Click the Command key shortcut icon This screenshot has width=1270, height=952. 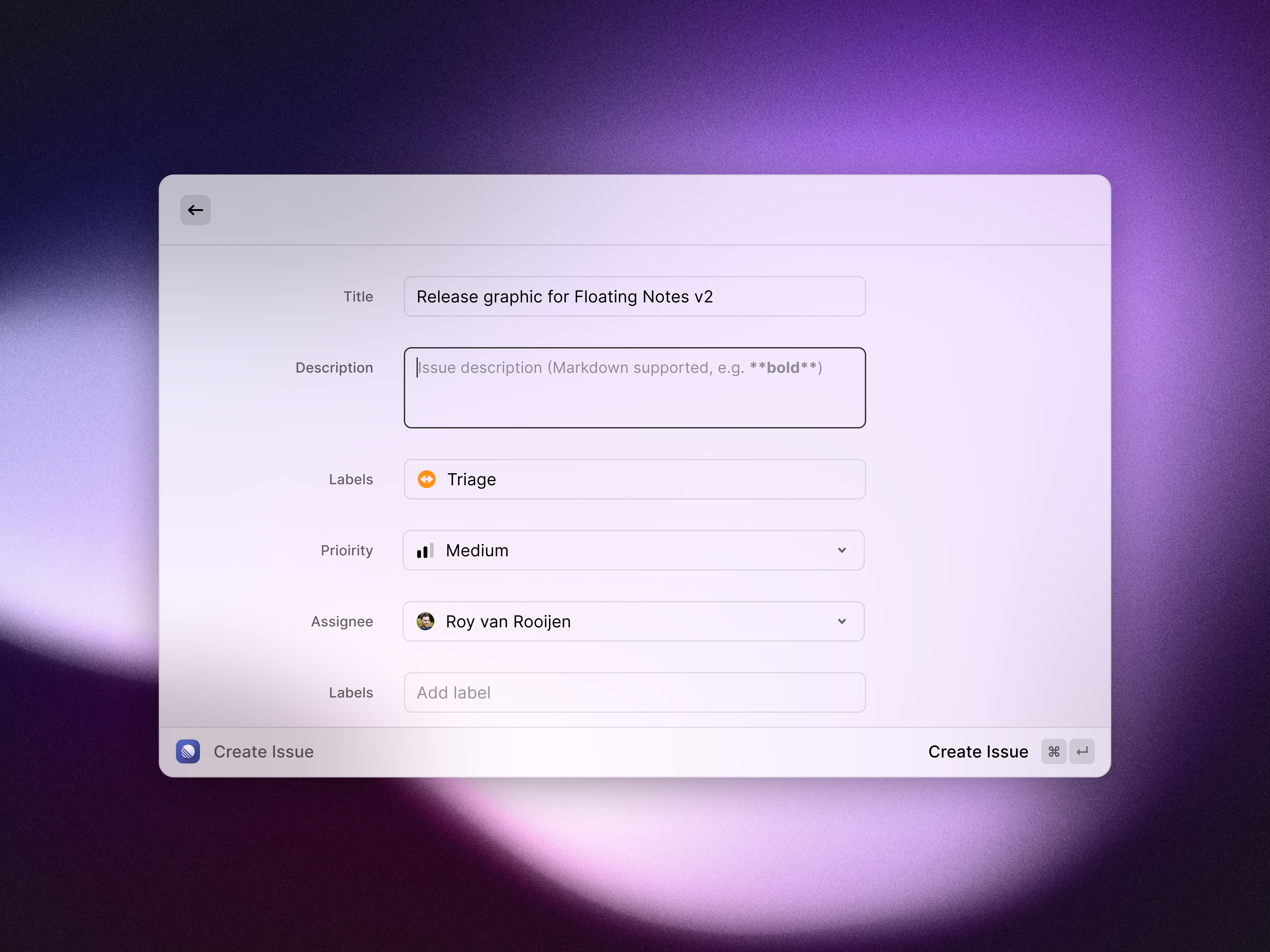point(1053,752)
